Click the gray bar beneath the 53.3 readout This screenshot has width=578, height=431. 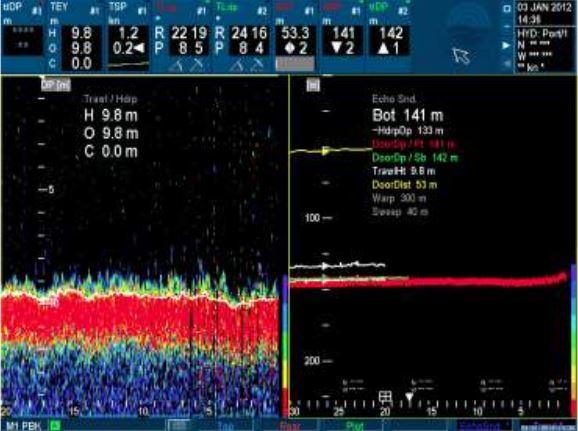pos(295,63)
